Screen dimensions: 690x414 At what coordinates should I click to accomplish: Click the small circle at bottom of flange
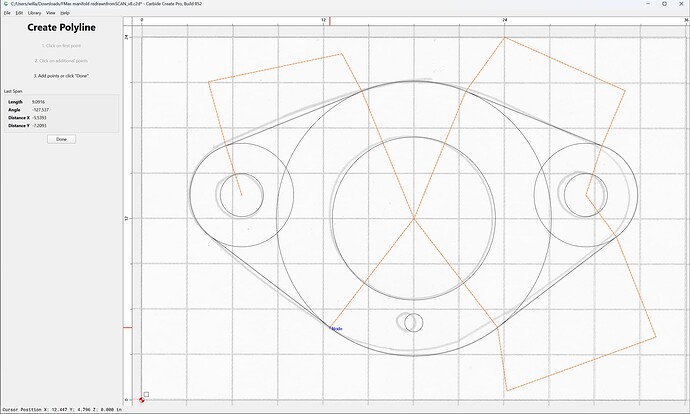coord(414,322)
